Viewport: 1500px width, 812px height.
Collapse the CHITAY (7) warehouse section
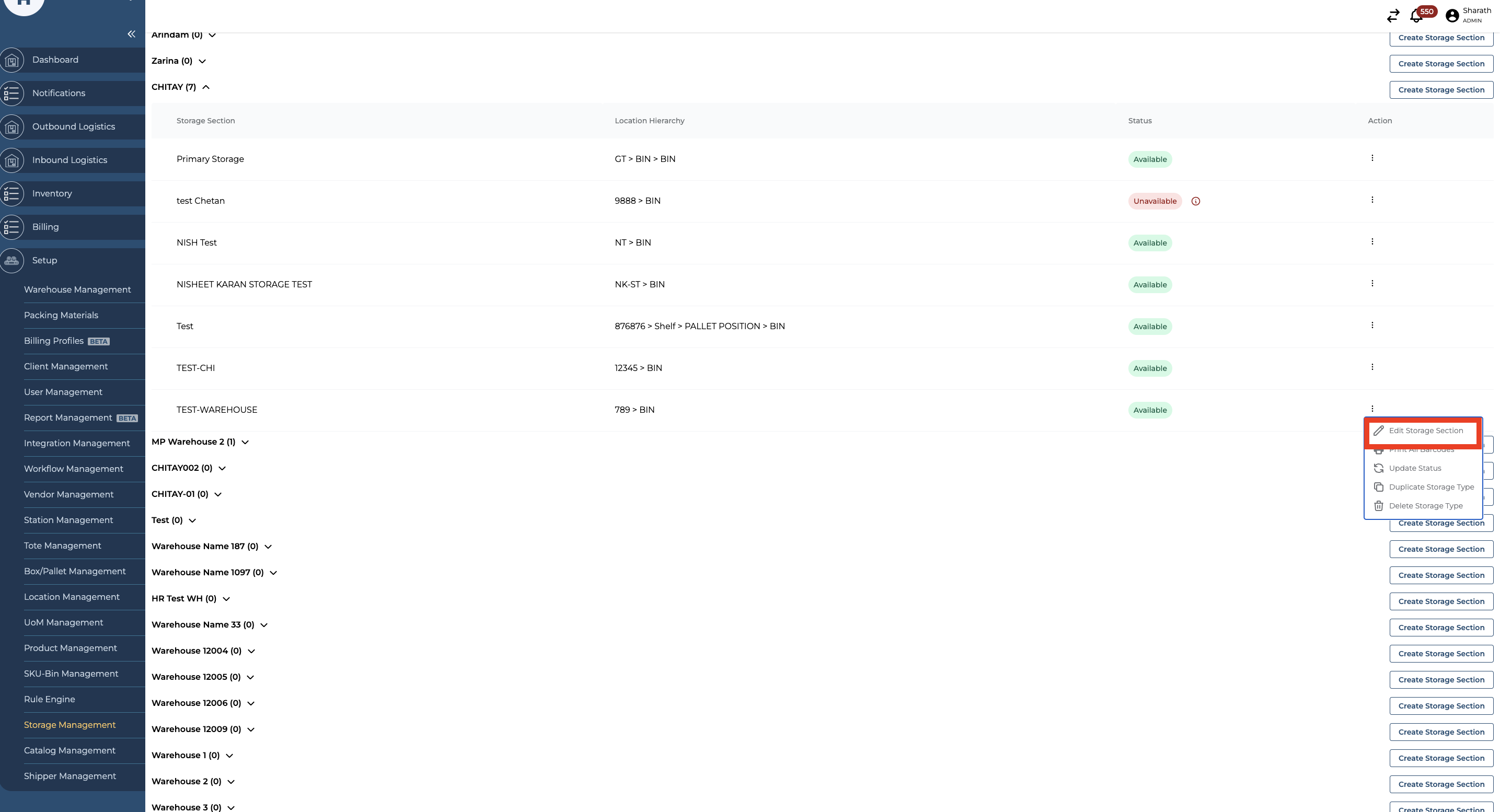coord(206,87)
